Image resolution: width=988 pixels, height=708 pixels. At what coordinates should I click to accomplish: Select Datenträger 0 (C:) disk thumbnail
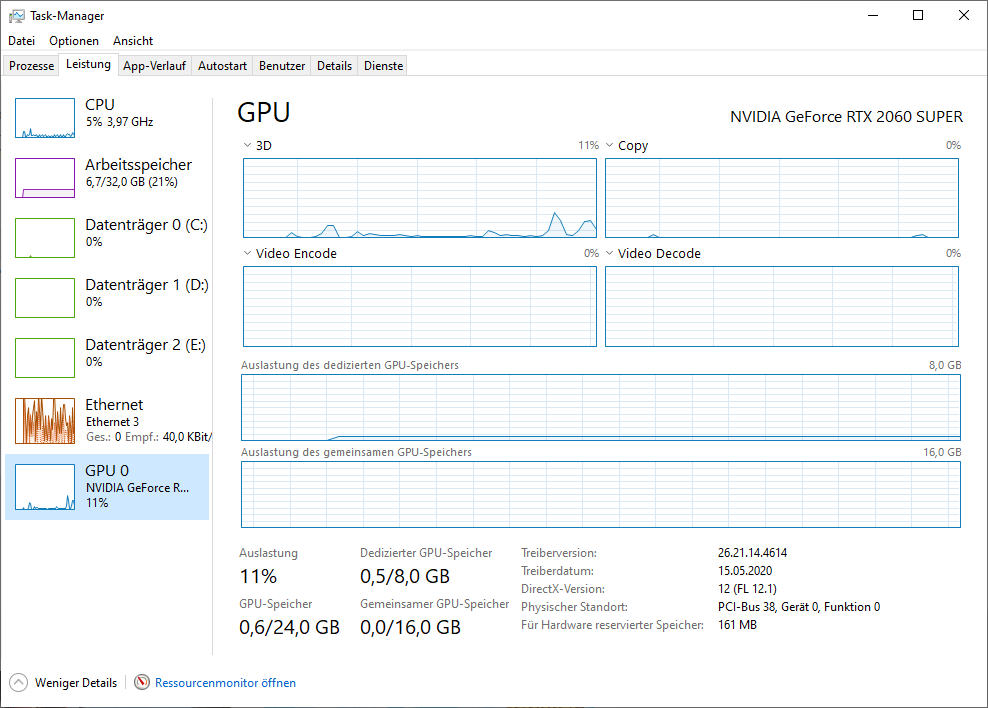45,238
